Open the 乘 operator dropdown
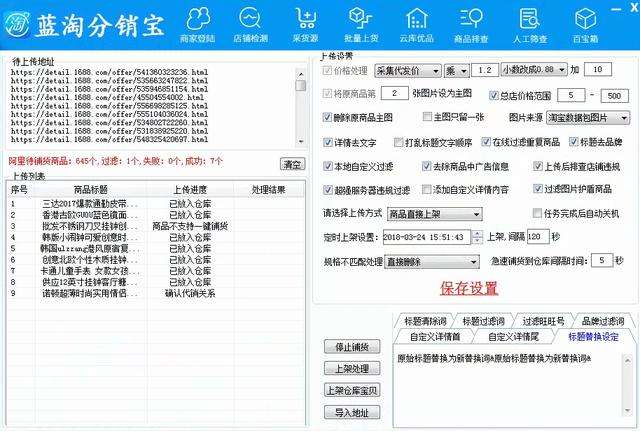The height and width of the screenshot is (431, 640). [456, 71]
